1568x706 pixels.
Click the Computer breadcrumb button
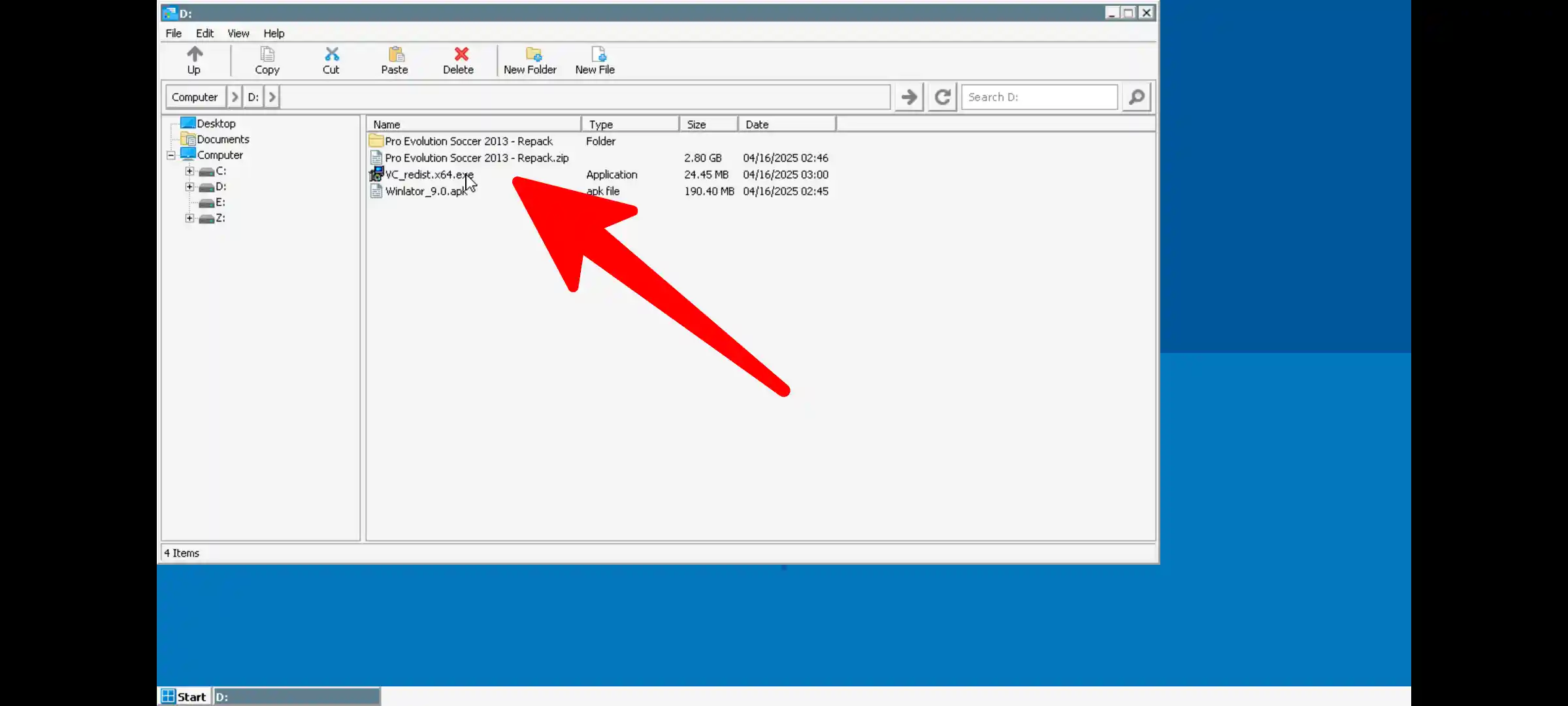coord(195,97)
